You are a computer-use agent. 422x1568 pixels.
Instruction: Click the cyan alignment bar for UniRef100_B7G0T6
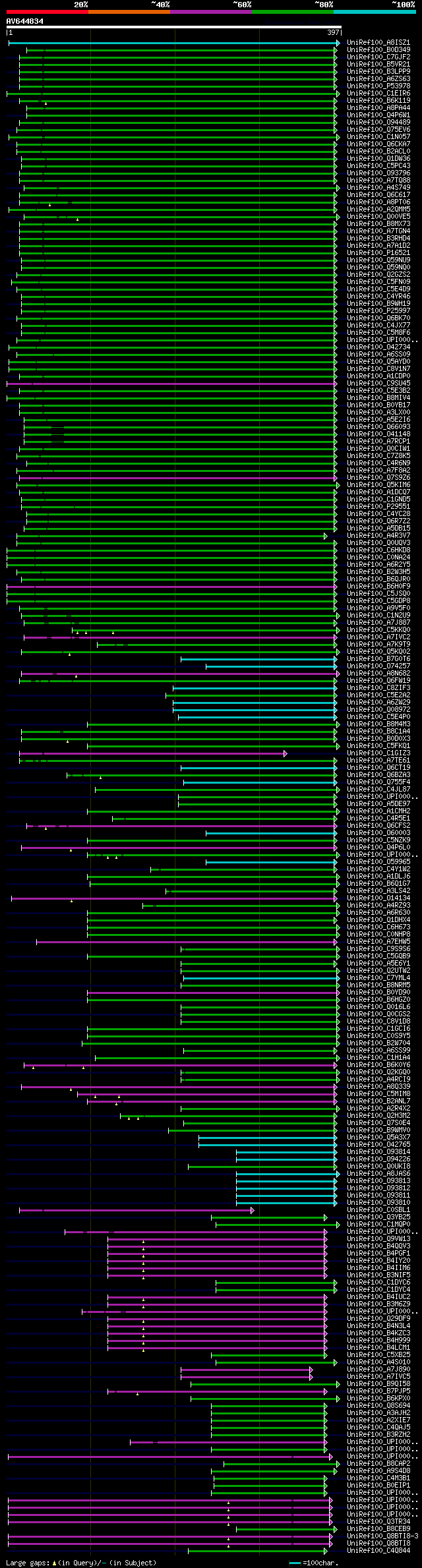coord(258,659)
